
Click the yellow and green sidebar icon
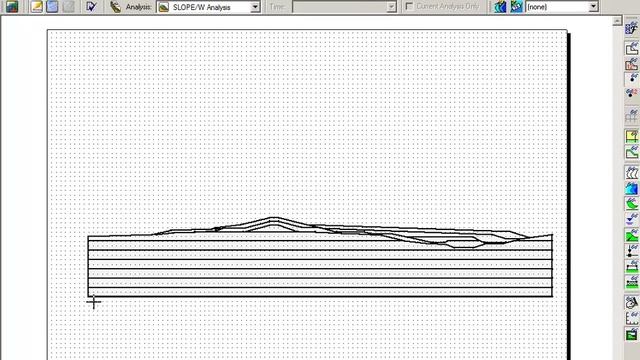(x=631, y=137)
